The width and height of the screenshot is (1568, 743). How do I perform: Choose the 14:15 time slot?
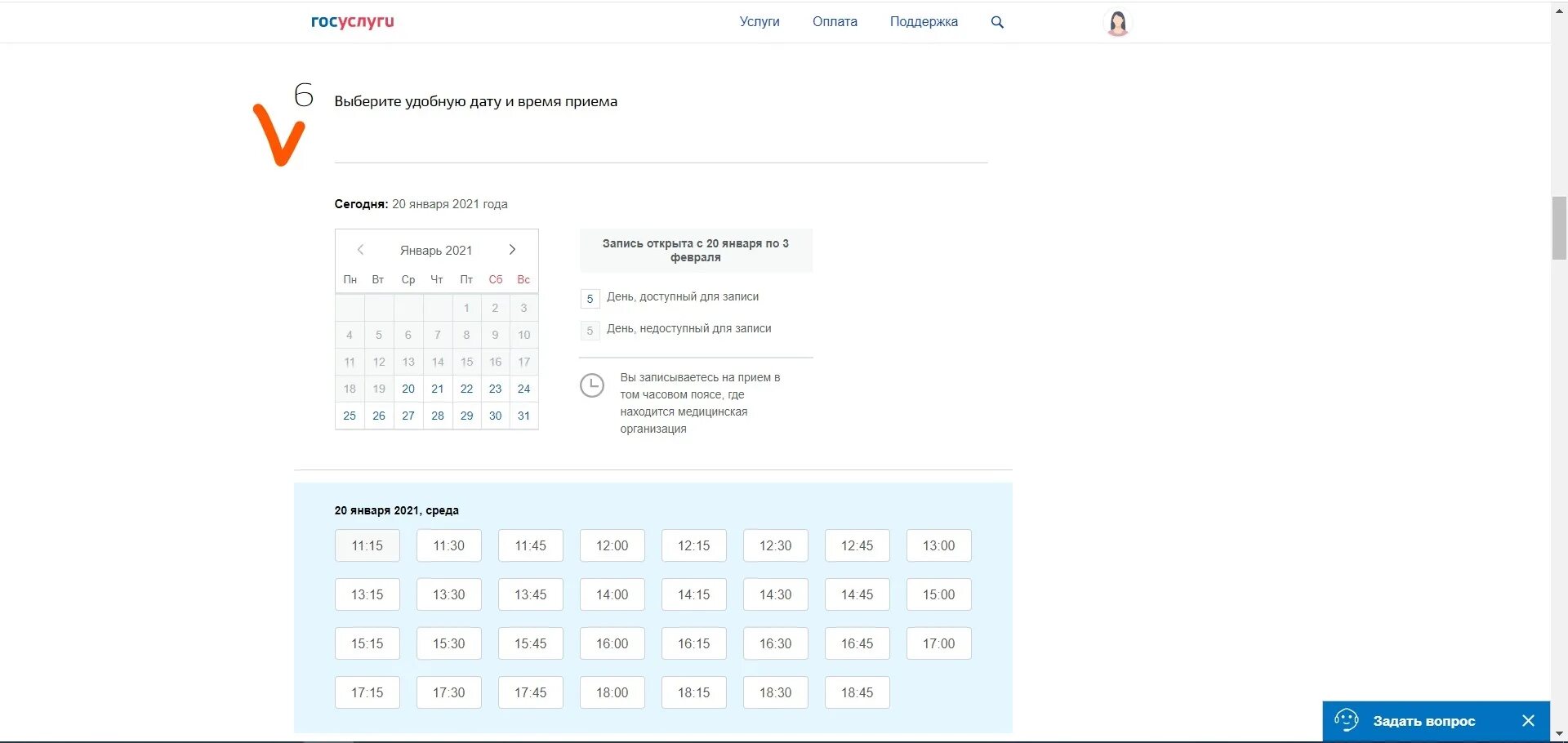pos(694,594)
